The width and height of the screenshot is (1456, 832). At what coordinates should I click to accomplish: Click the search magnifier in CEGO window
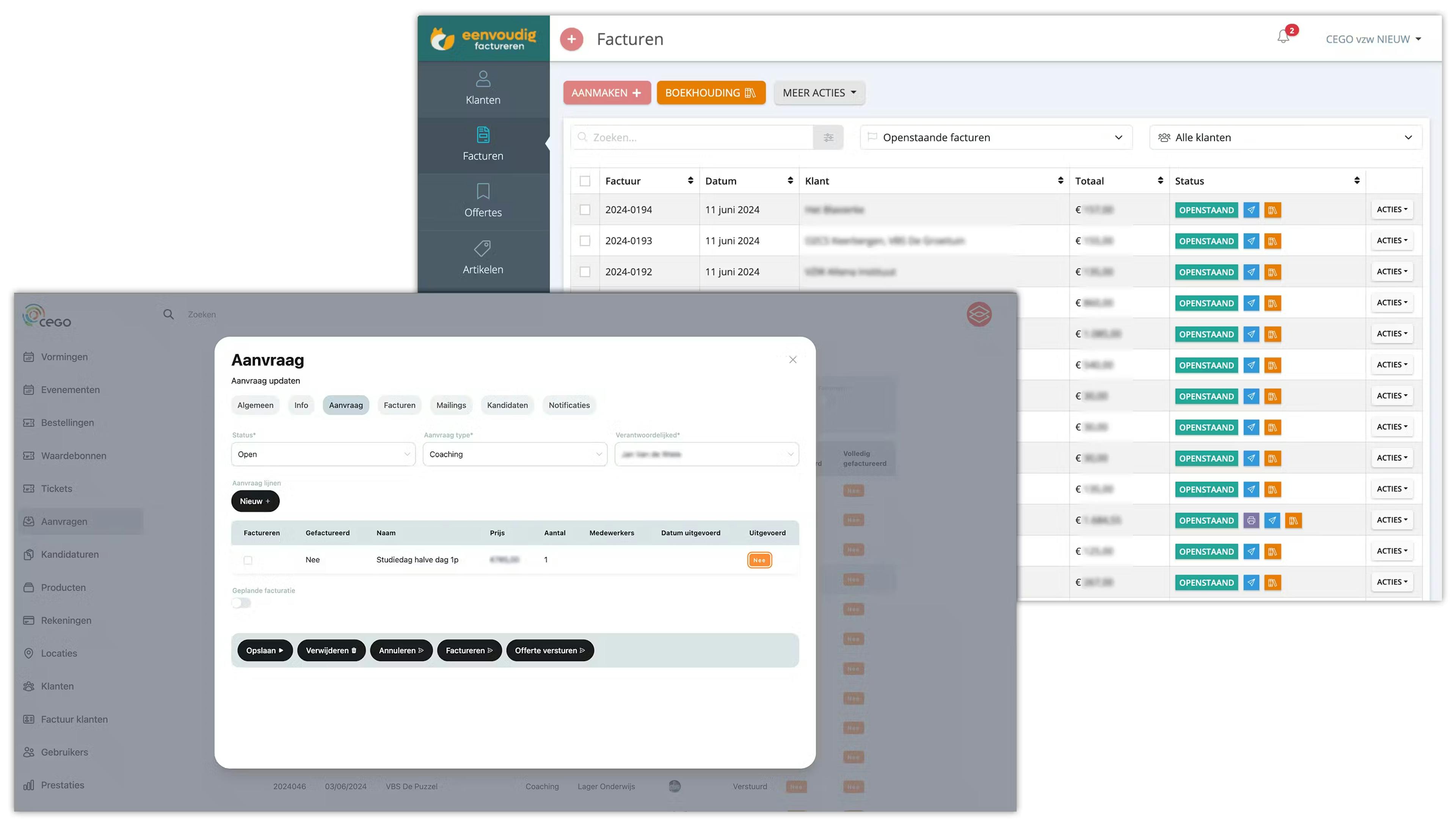click(x=168, y=314)
